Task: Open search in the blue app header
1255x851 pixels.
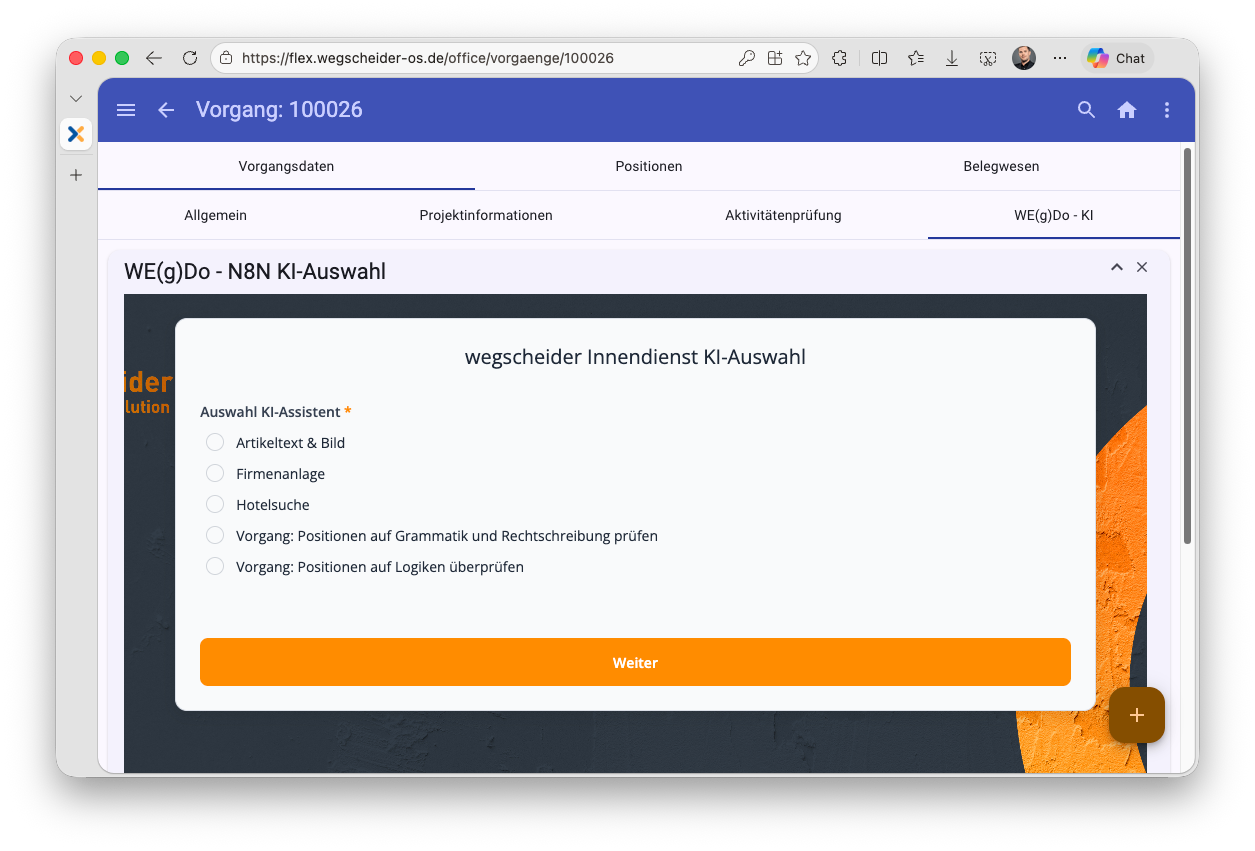Action: (1086, 110)
